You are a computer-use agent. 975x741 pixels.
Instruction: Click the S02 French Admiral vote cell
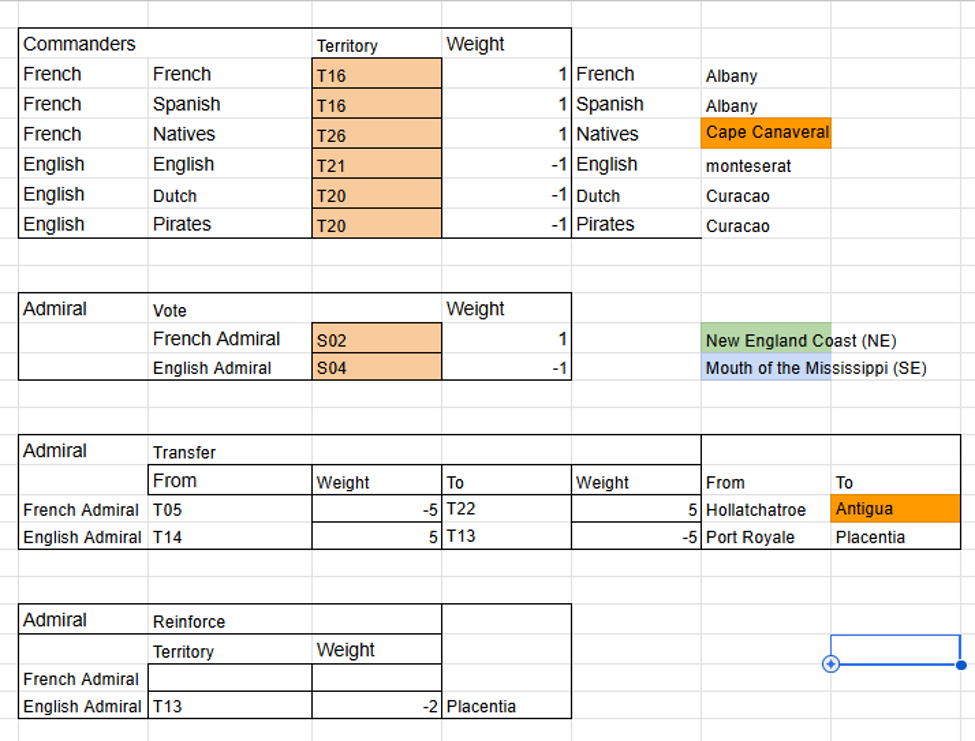[377, 339]
